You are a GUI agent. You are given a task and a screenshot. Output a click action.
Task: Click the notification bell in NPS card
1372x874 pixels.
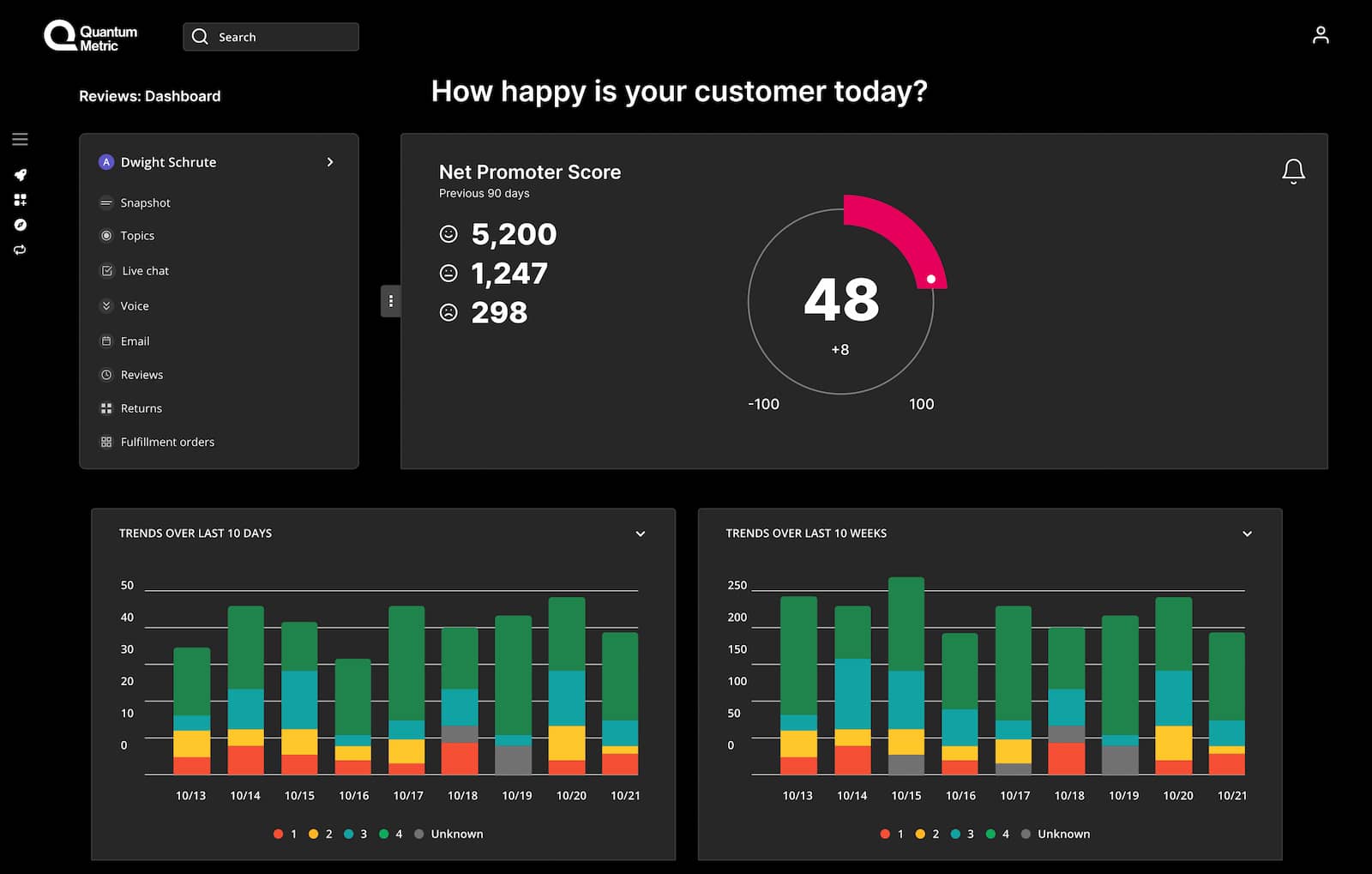[x=1293, y=172]
